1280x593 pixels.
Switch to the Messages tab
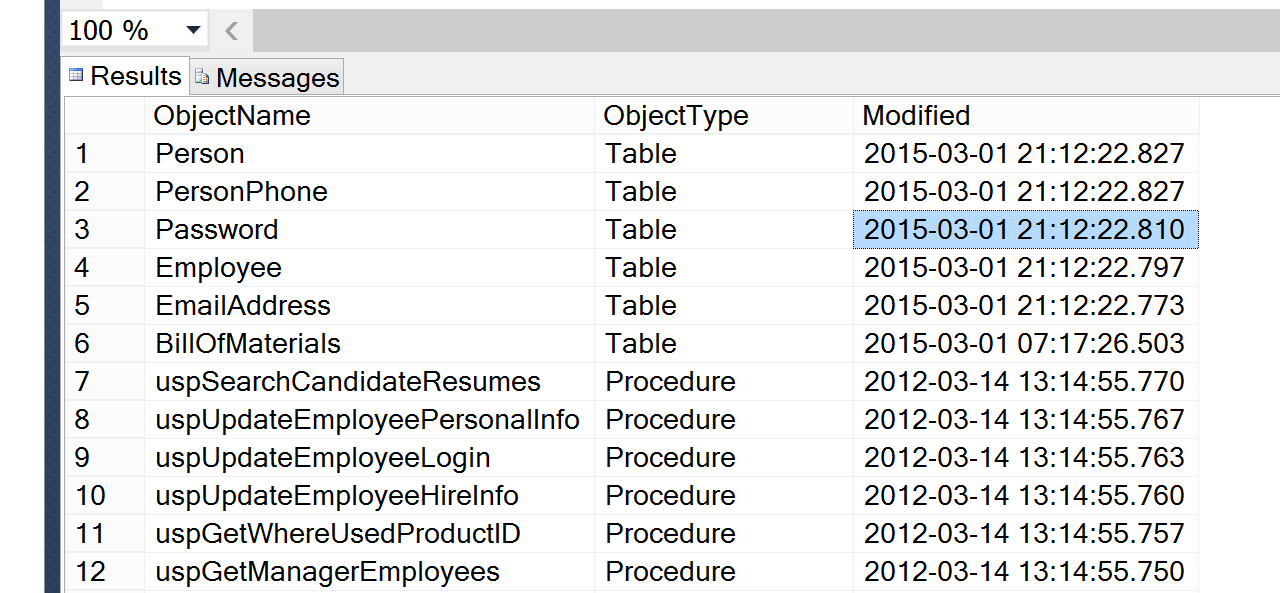(266, 76)
